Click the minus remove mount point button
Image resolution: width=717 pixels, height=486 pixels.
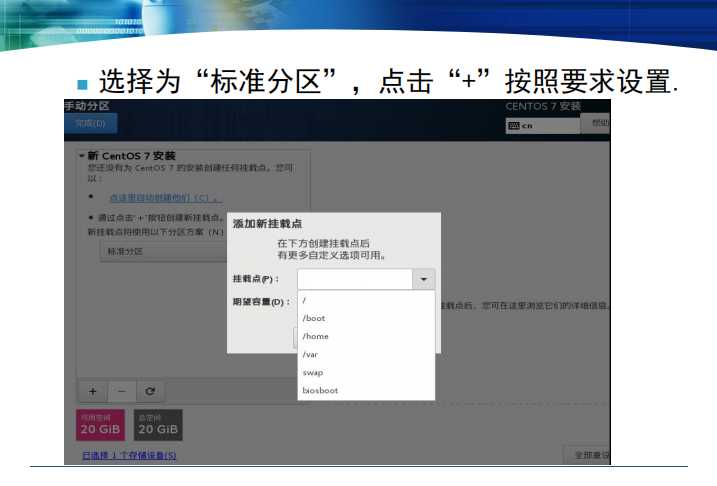(122, 391)
